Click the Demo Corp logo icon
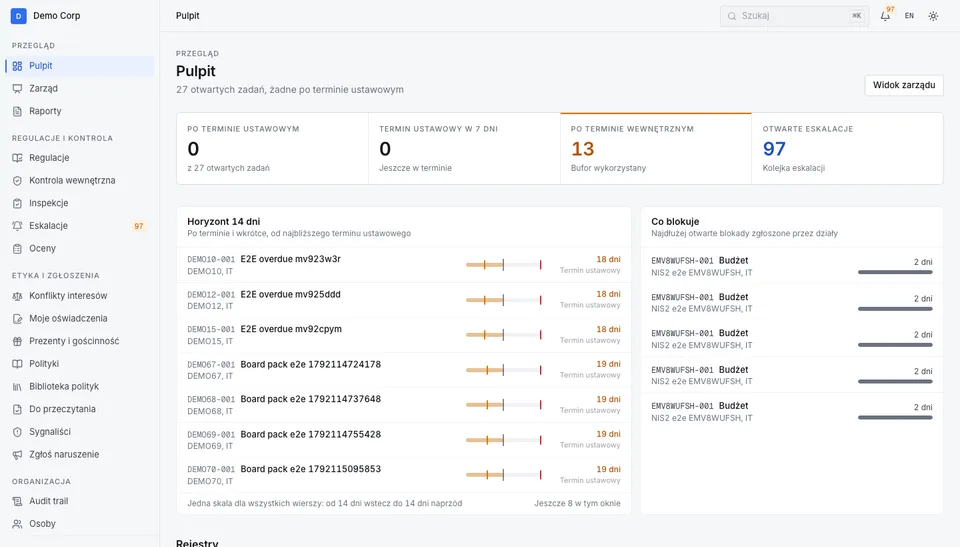This screenshot has height=547, width=960. (18, 16)
